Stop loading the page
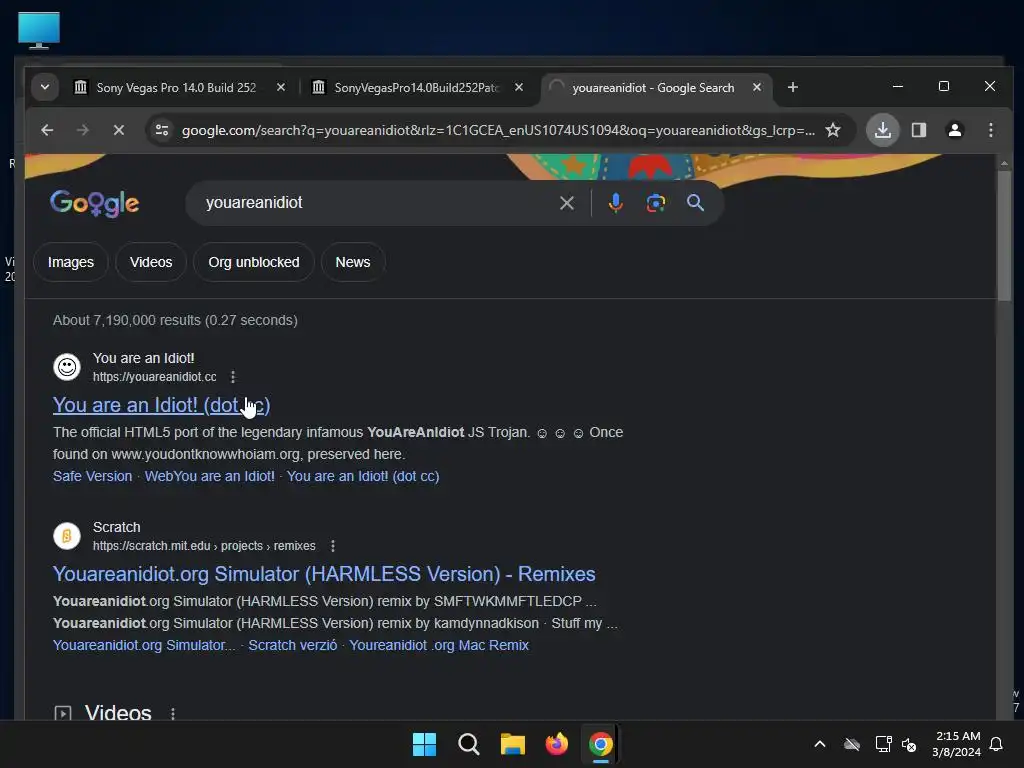 click(x=118, y=130)
